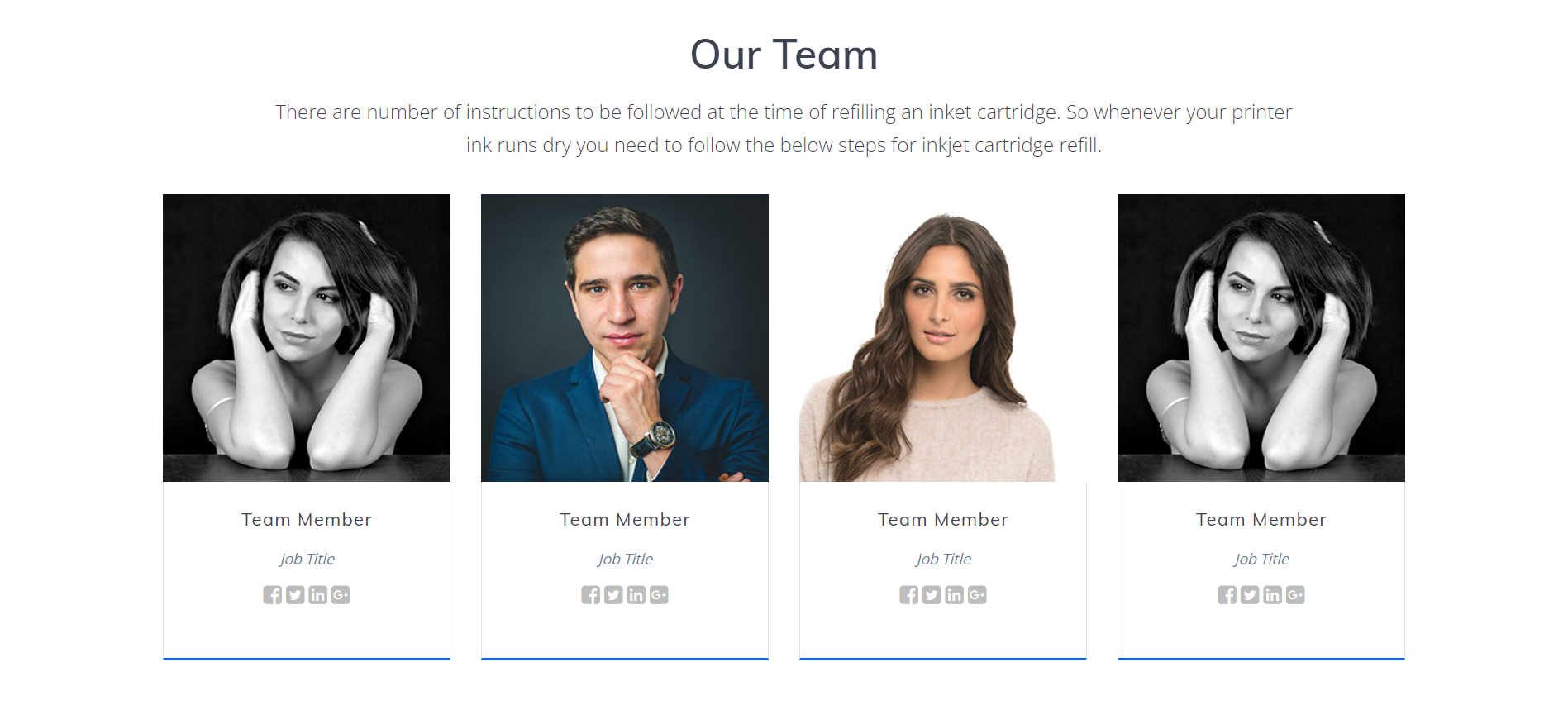This screenshot has height=724, width=1568.
Task: Open the first team member's Facebook icon
Action: coord(273,595)
